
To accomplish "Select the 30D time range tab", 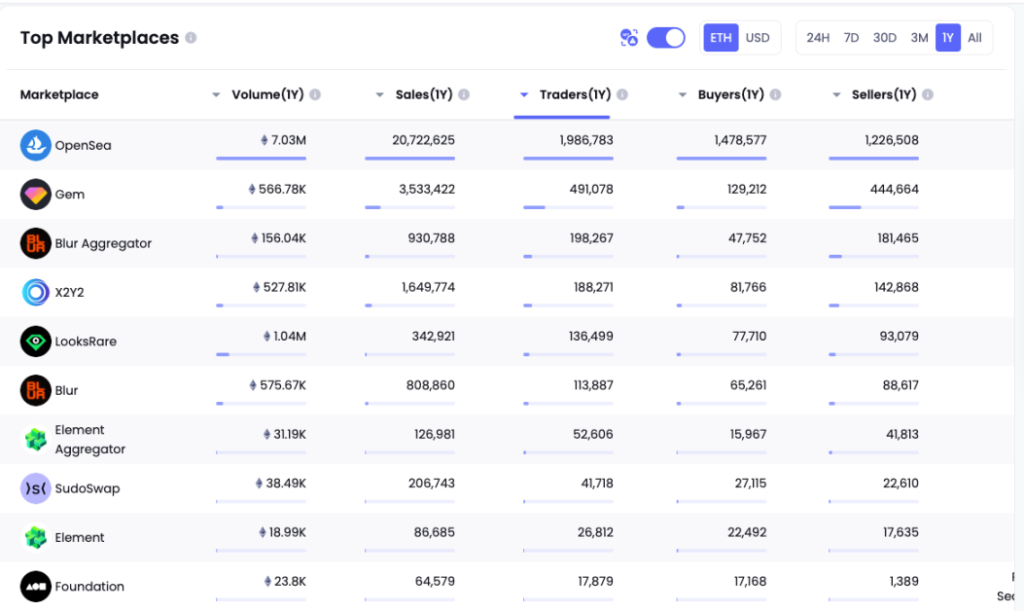I will (x=885, y=38).
